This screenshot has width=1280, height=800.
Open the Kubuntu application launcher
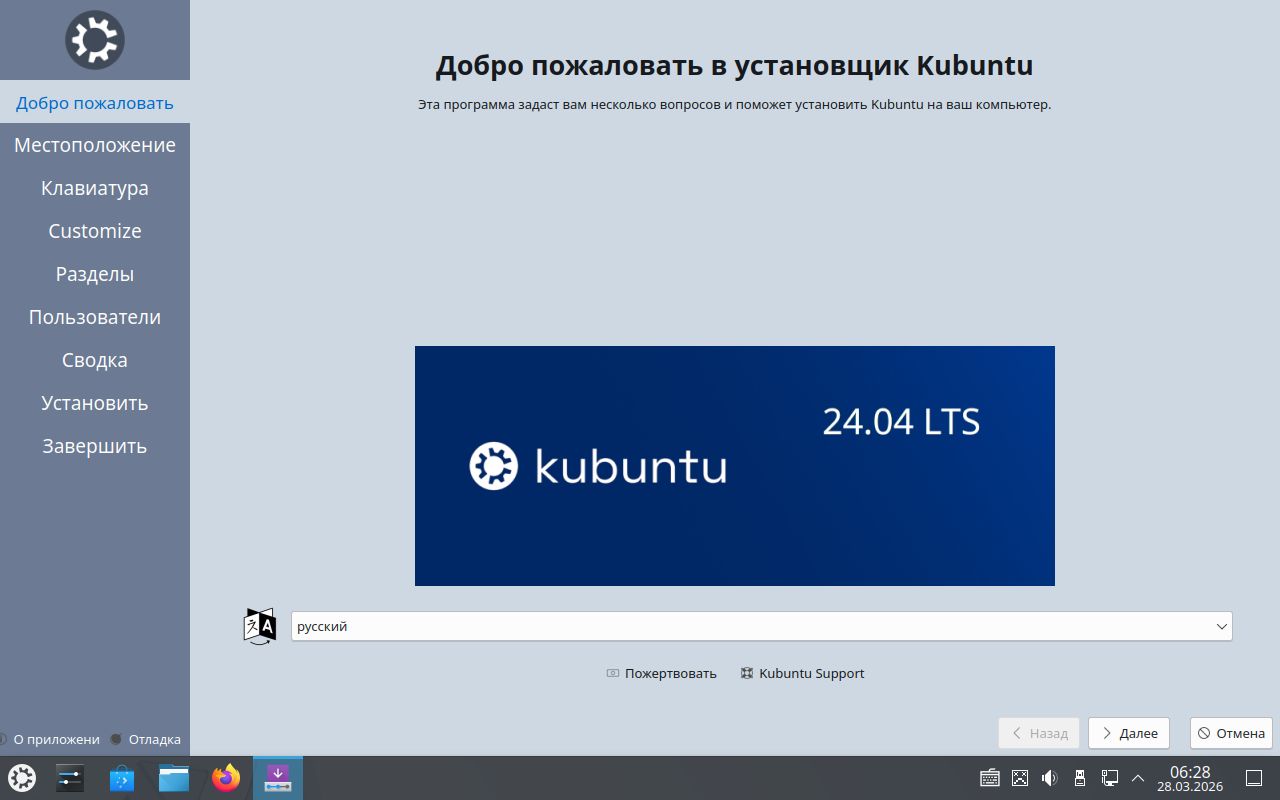pos(22,778)
